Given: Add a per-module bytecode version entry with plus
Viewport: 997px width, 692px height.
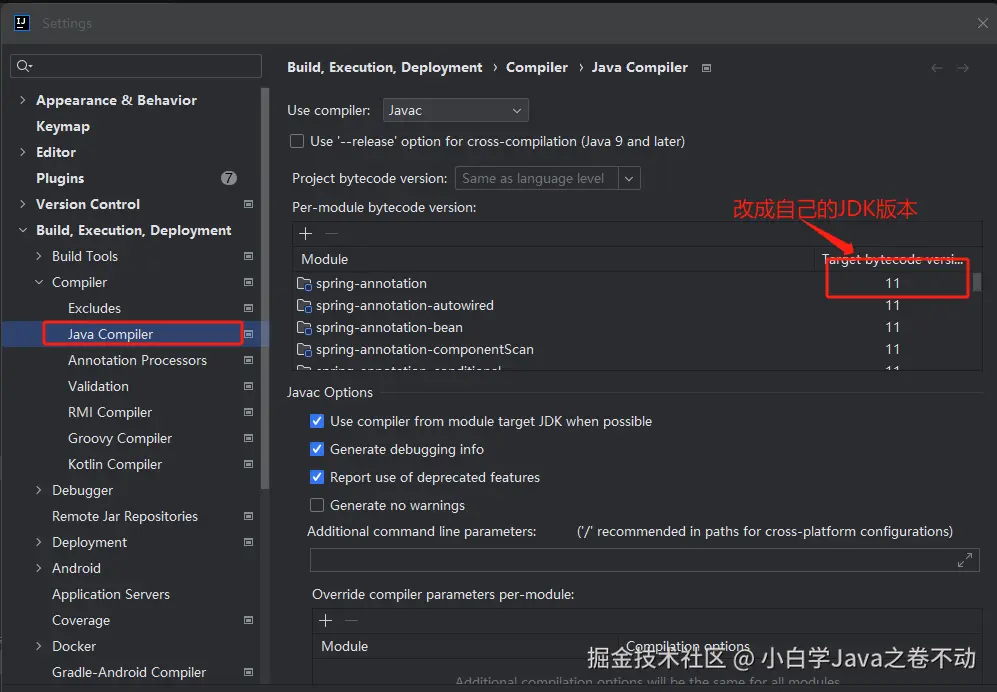Looking at the screenshot, I should pos(306,234).
